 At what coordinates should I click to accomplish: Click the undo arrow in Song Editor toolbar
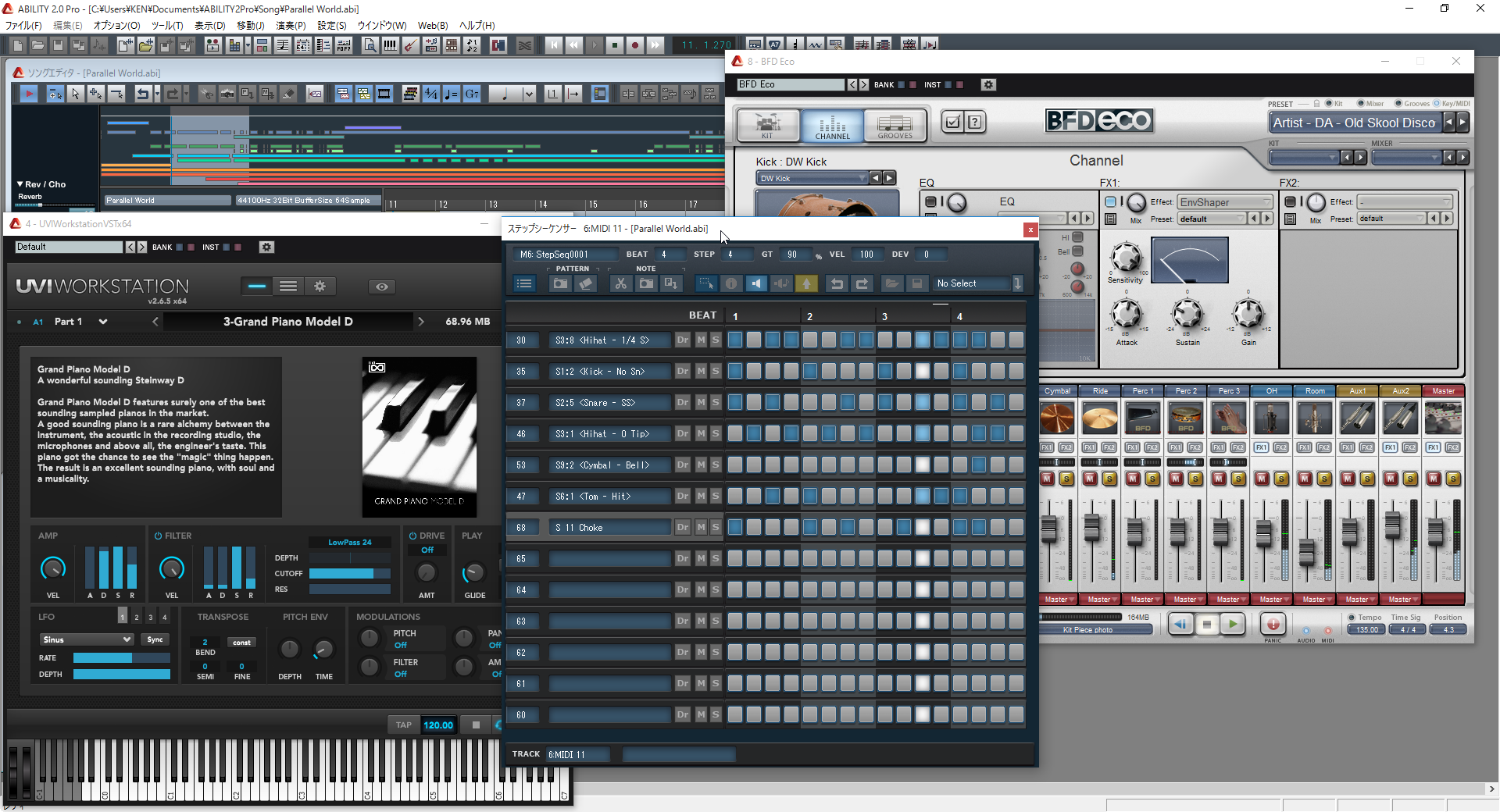[142, 94]
